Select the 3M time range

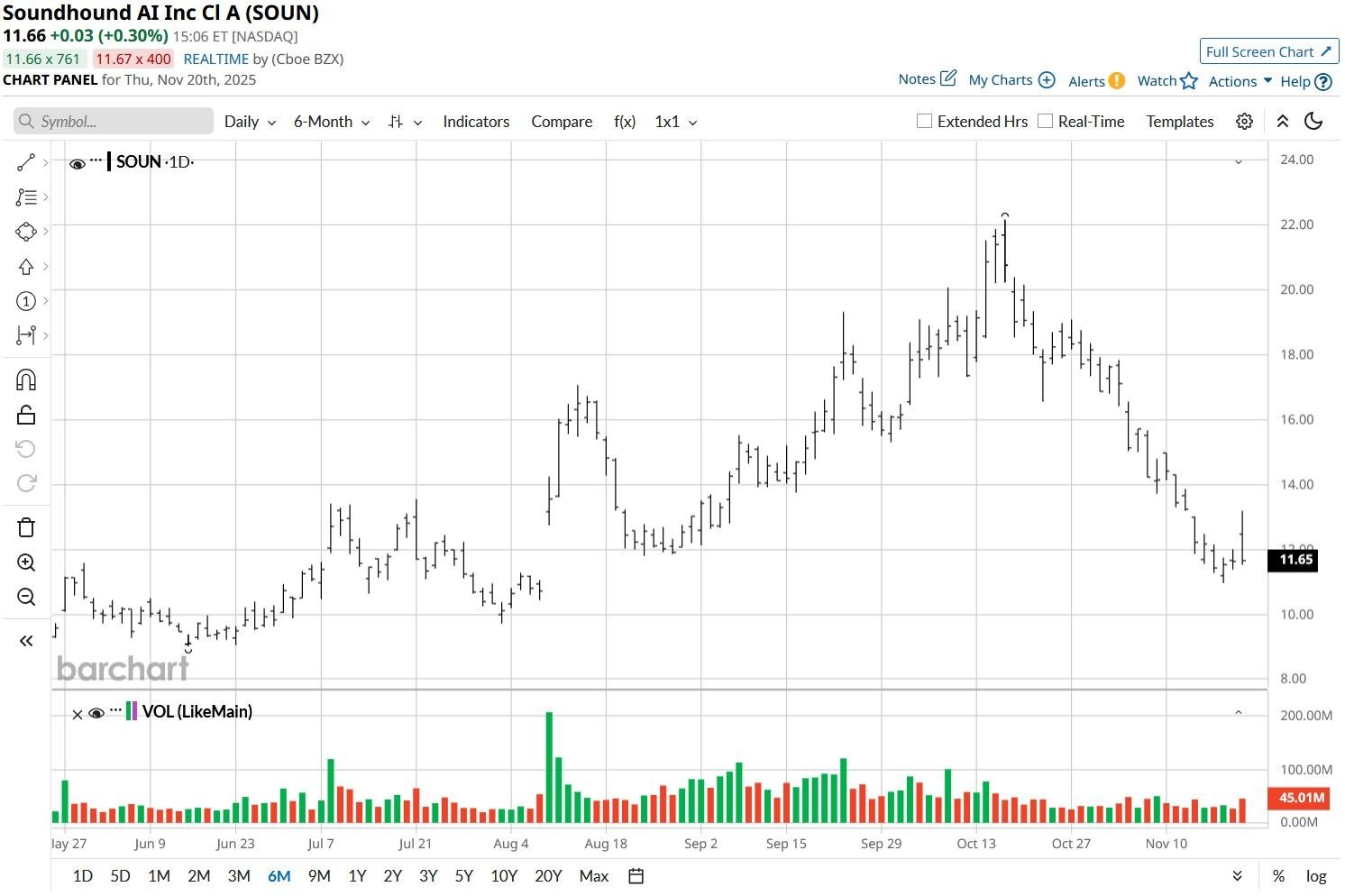click(239, 876)
